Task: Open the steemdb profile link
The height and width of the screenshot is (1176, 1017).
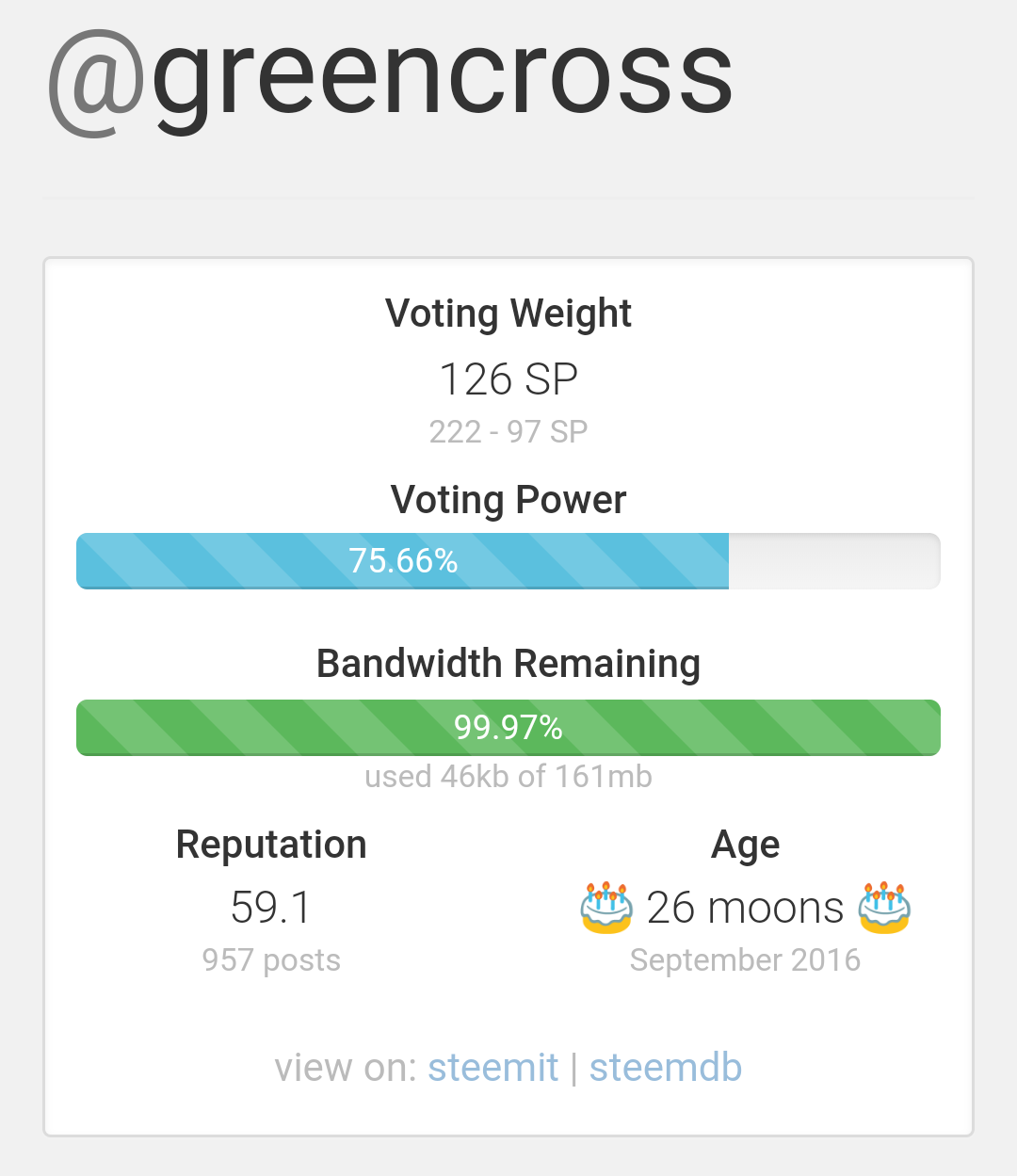Action: point(666,1068)
